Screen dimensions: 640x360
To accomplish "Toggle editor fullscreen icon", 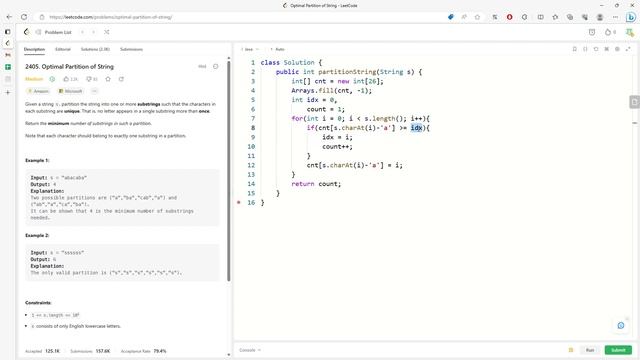I will (628, 49).
